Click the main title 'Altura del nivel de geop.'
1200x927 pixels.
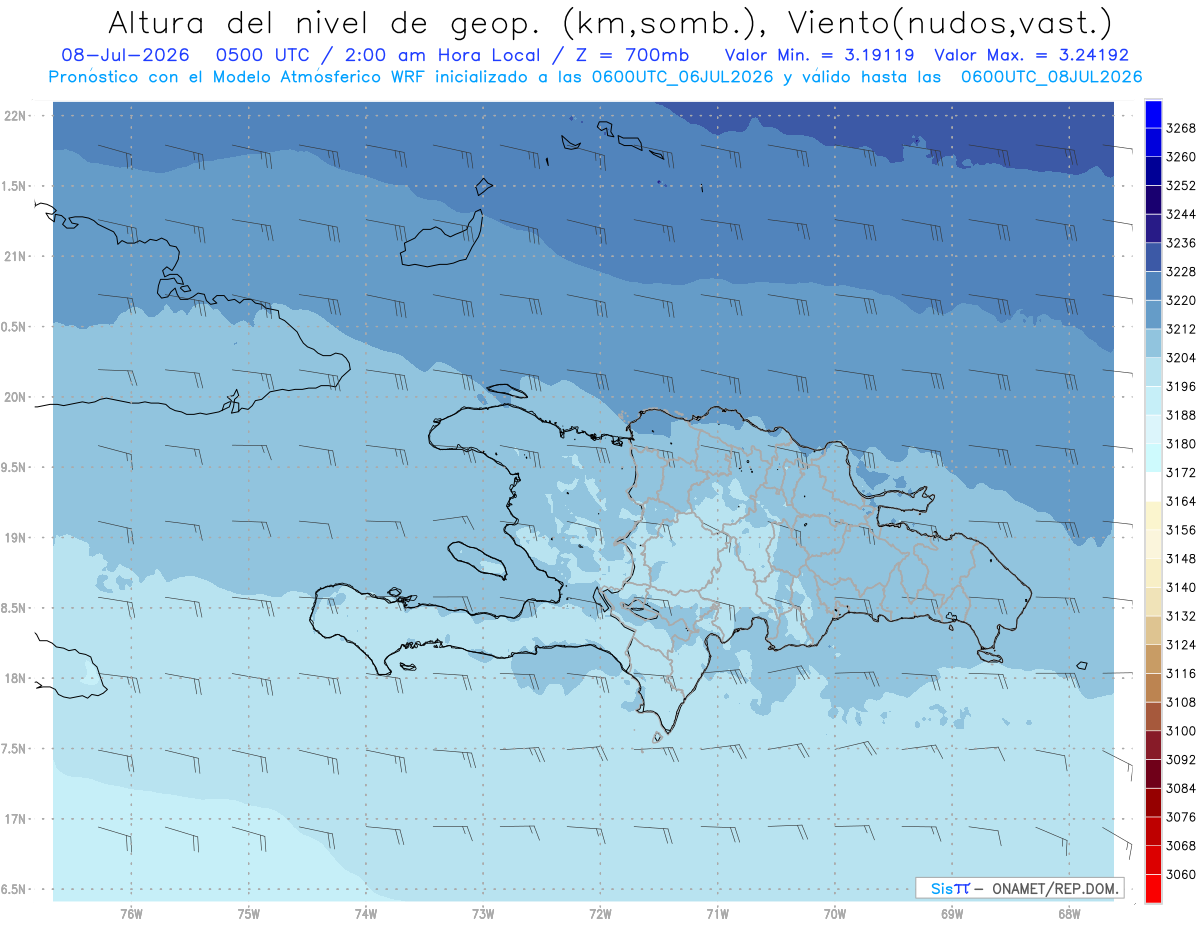coord(324,22)
